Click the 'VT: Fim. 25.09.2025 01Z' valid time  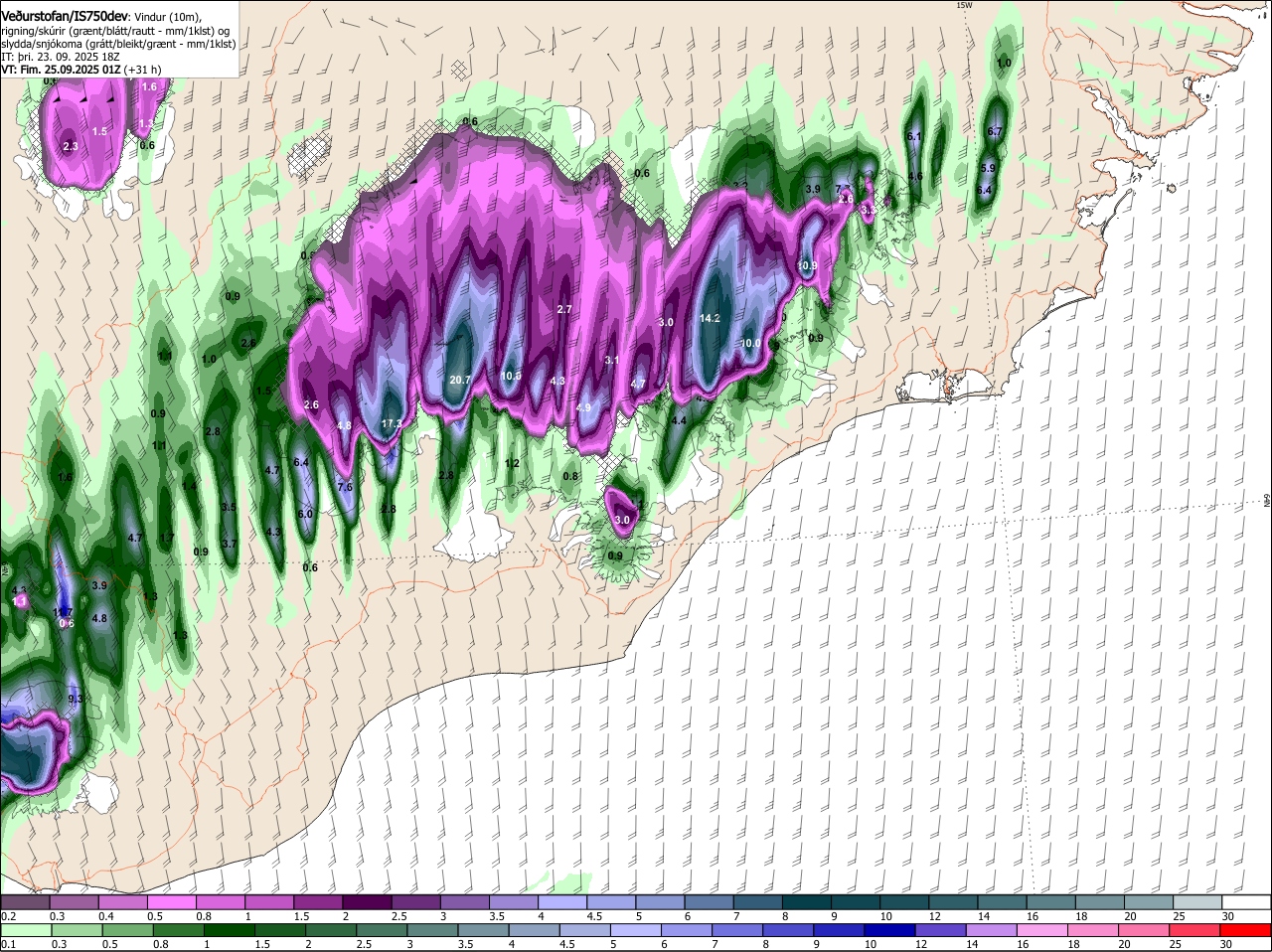(61, 71)
